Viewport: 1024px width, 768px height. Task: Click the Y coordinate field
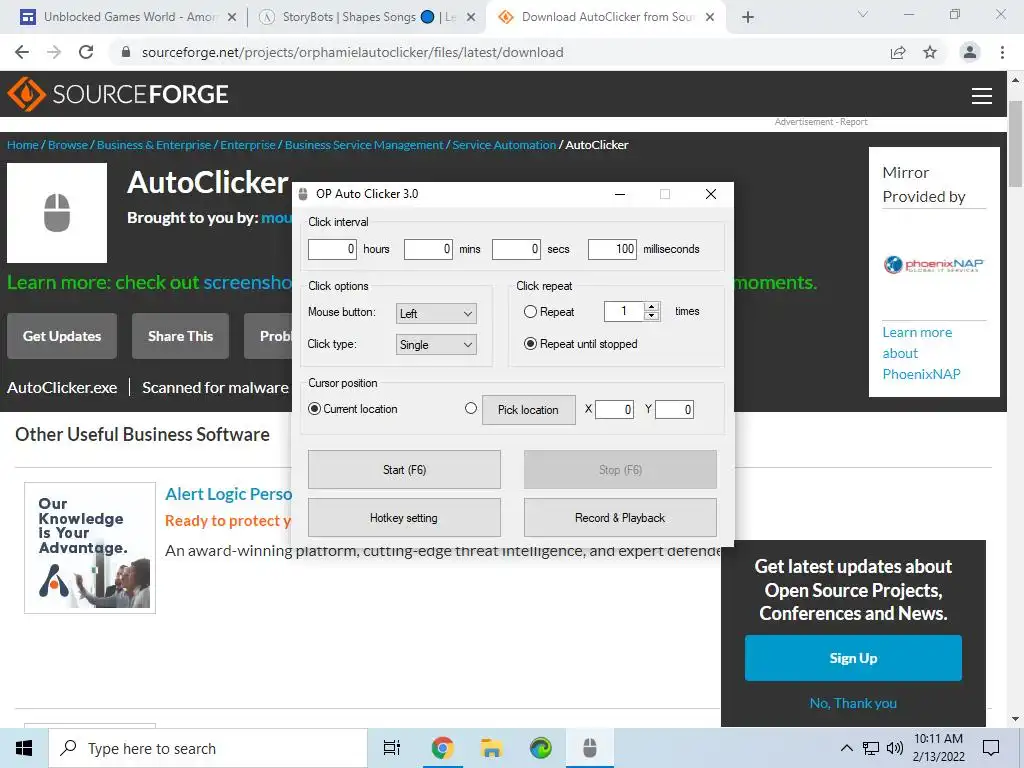674,409
